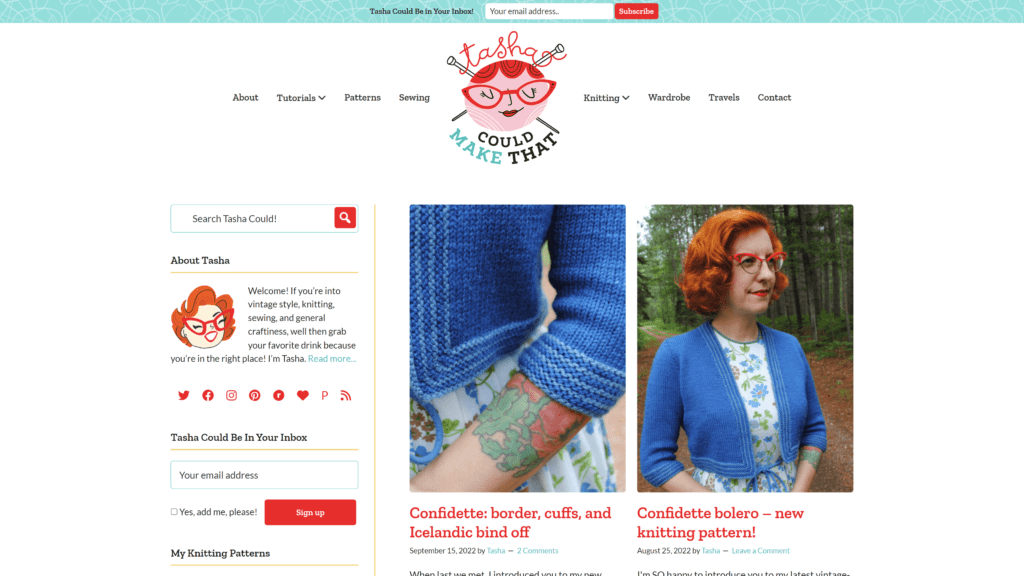This screenshot has height=576, width=1024.
Task: Open the Wardrobe menu item
Action: (669, 97)
